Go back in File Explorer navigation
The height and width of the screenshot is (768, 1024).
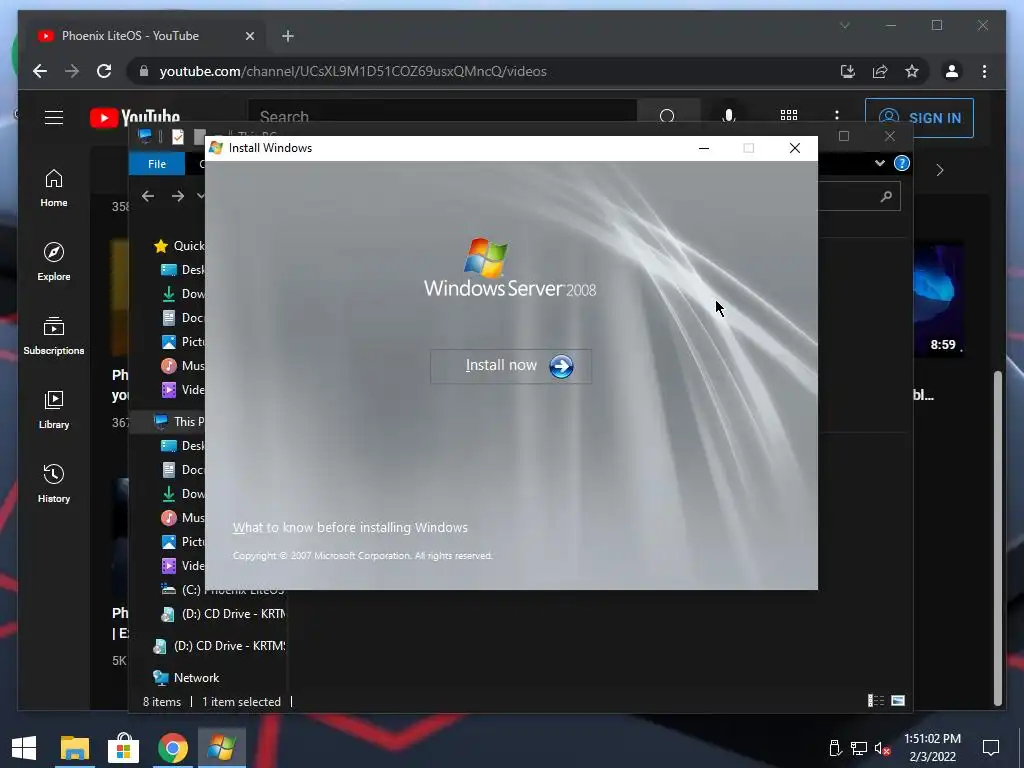148,196
